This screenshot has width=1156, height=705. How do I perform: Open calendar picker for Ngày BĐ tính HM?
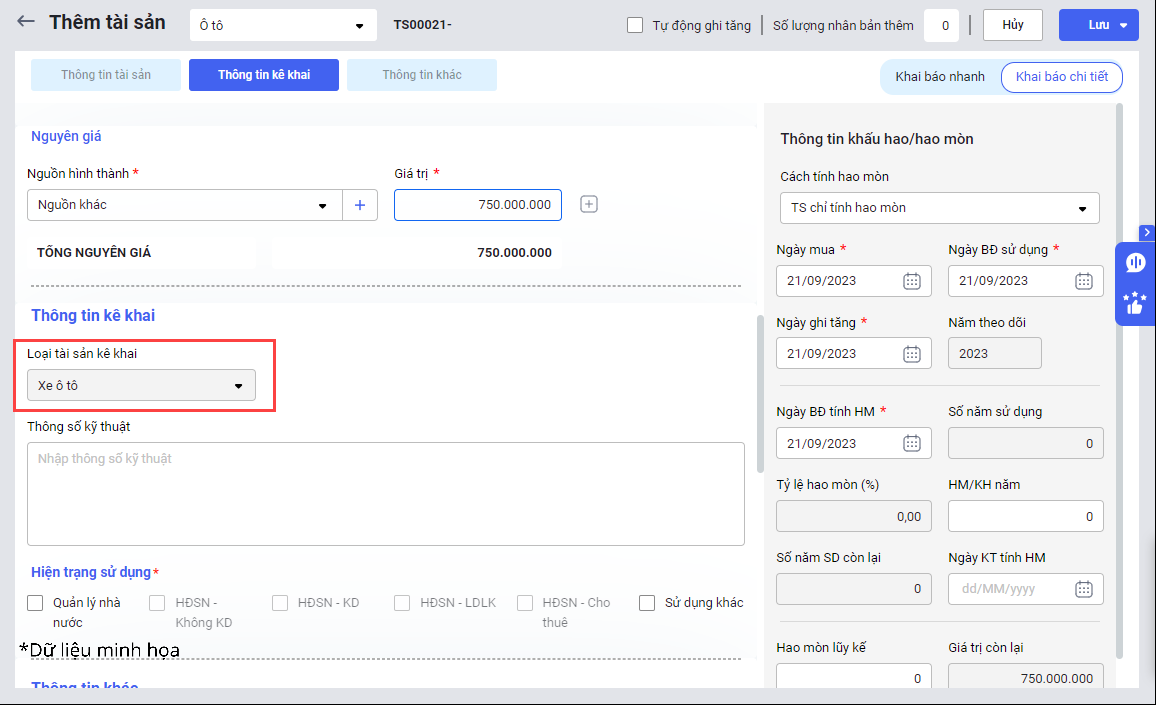912,443
